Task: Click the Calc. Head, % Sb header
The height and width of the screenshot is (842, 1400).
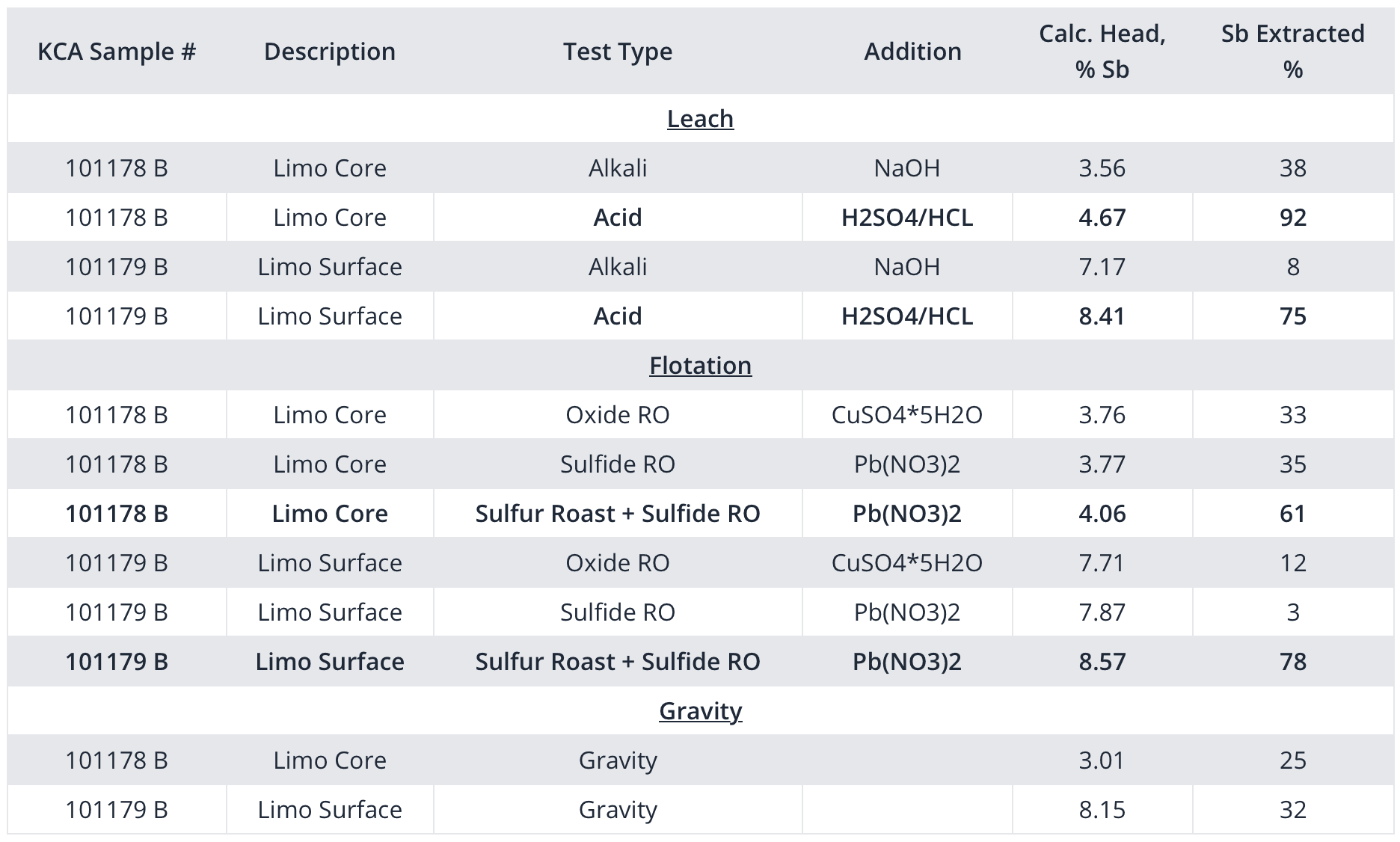Action: [x=1102, y=52]
